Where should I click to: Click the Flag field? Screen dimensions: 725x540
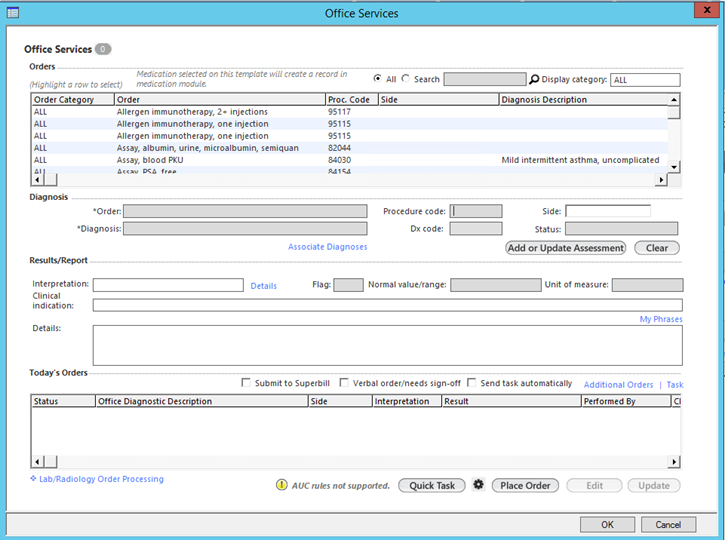click(349, 285)
